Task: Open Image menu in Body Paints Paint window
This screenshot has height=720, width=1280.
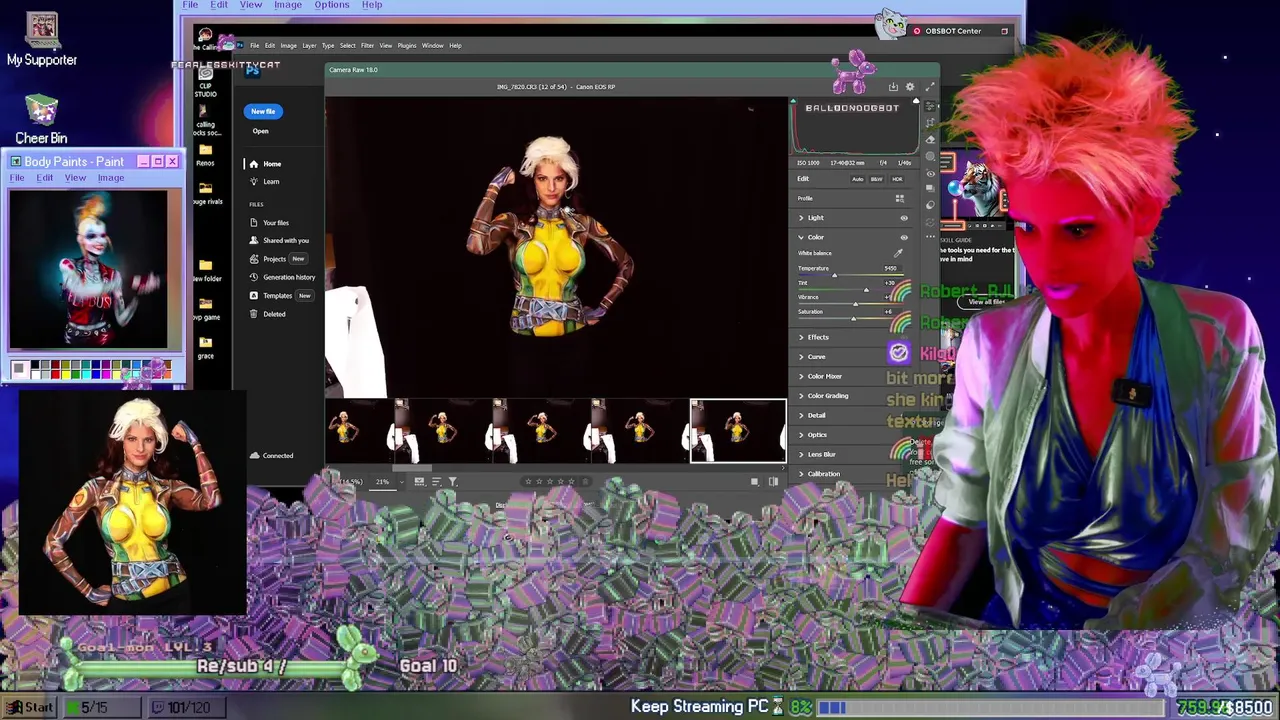Action: click(111, 178)
